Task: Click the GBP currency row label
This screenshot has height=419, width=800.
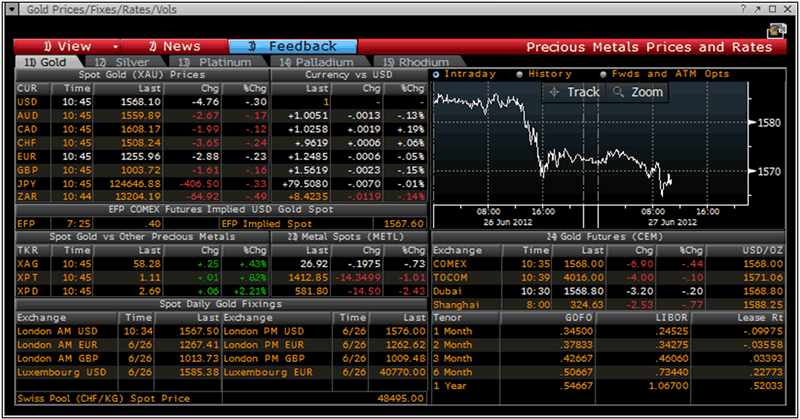Action: pos(27,170)
